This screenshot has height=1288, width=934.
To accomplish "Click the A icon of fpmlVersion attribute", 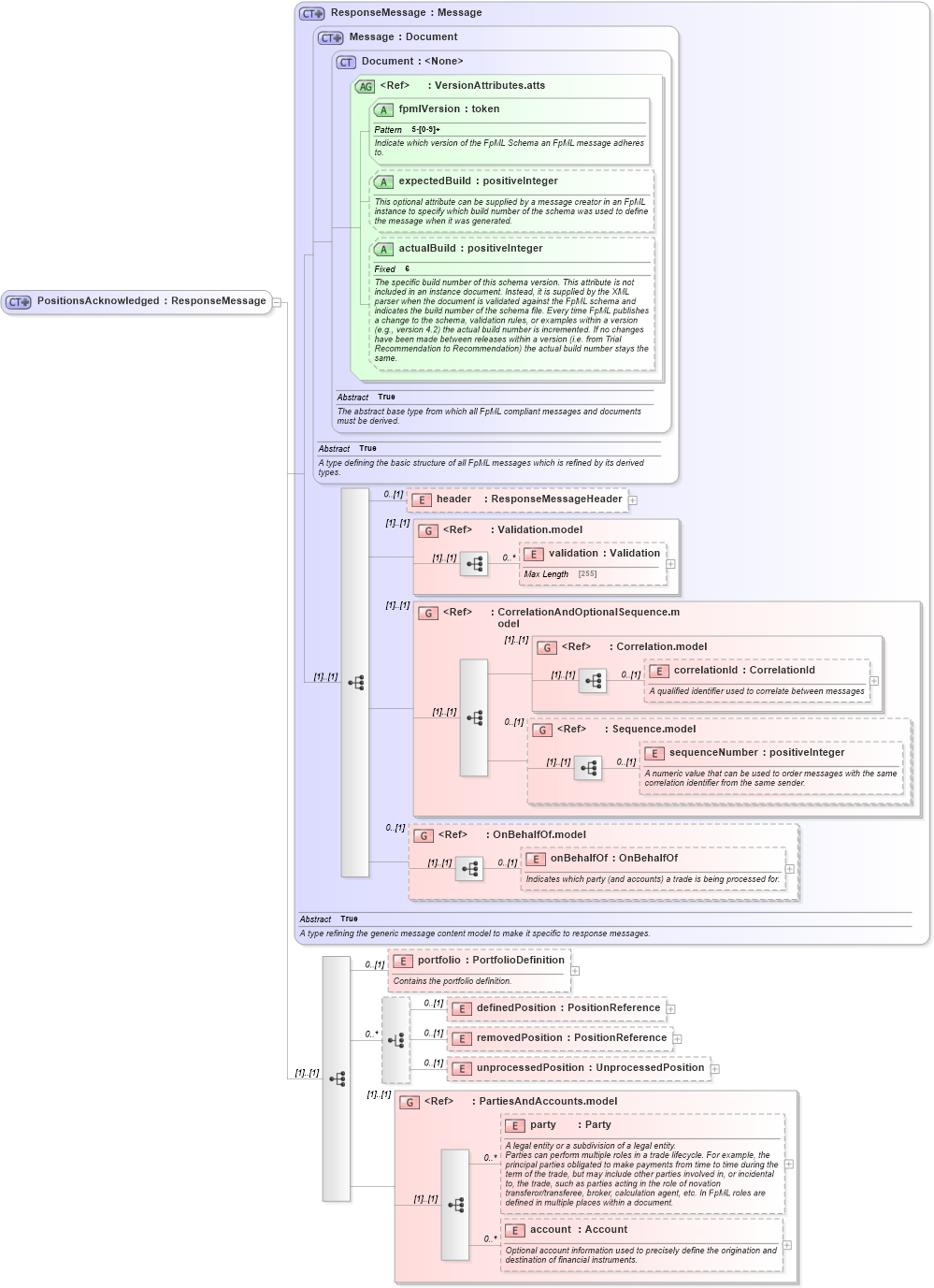I will coord(383,109).
